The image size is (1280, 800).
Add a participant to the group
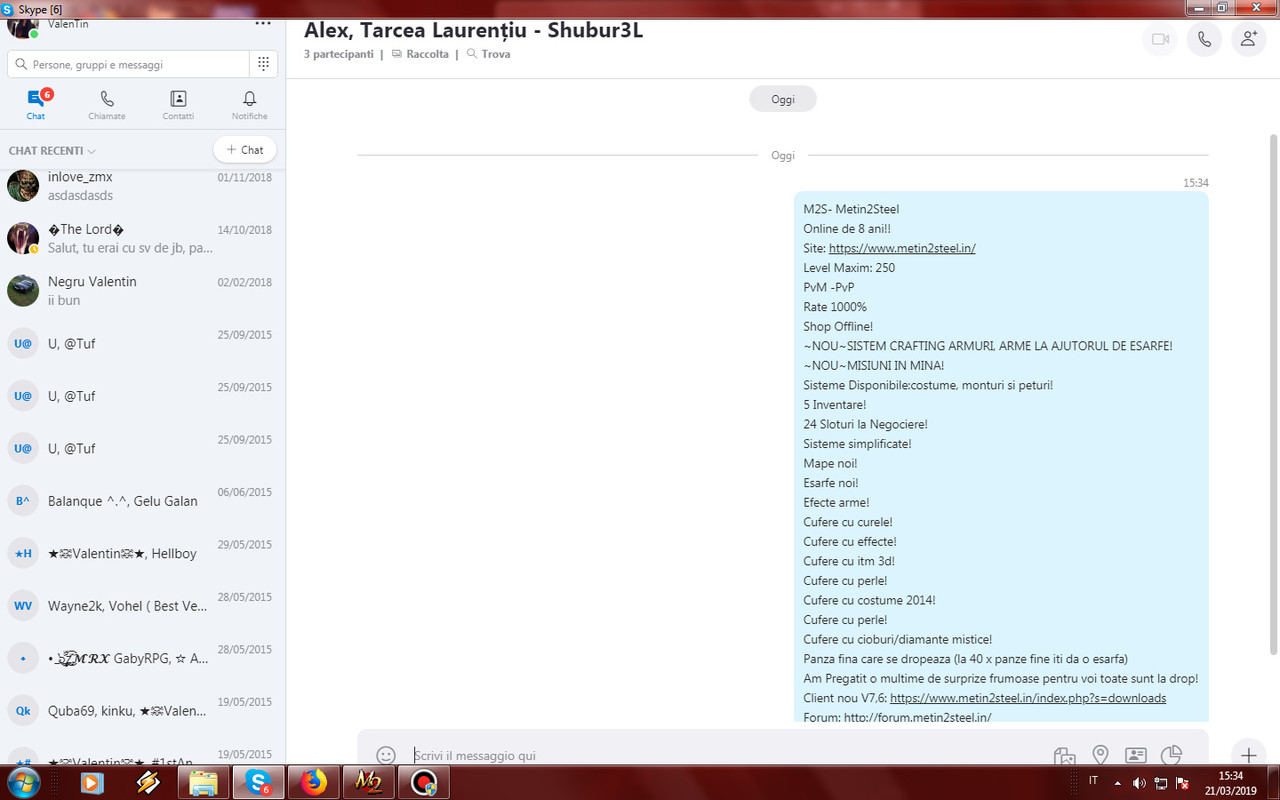click(x=1248, y=39)
